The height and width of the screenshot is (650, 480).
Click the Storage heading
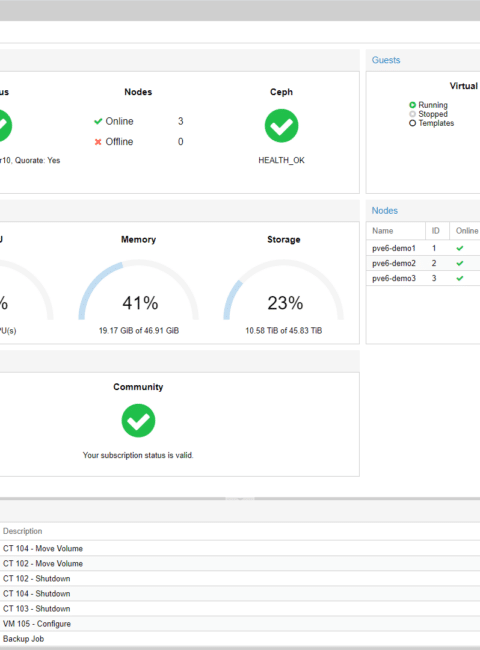(284, 240)
